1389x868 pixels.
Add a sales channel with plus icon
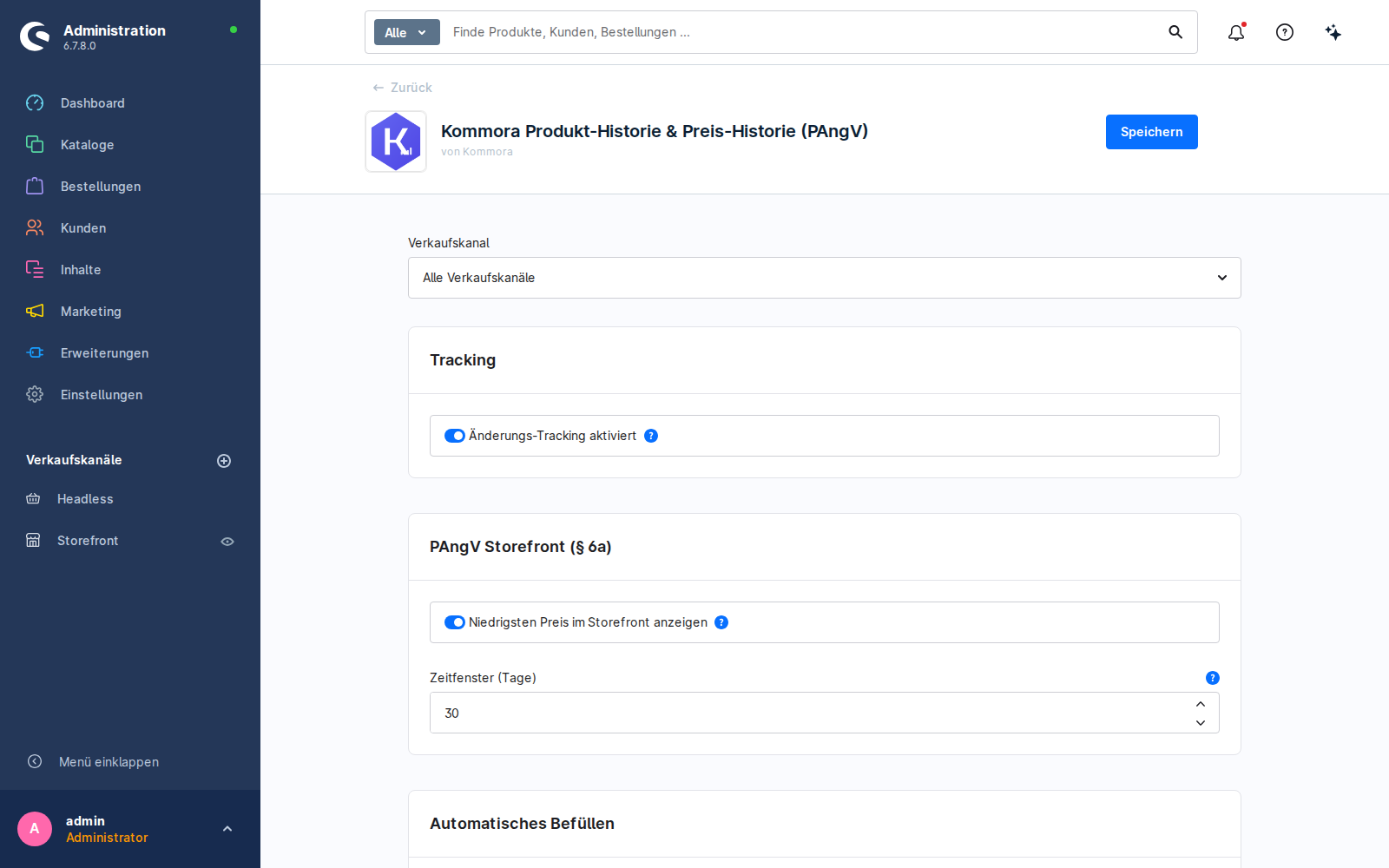coord(224,461)
